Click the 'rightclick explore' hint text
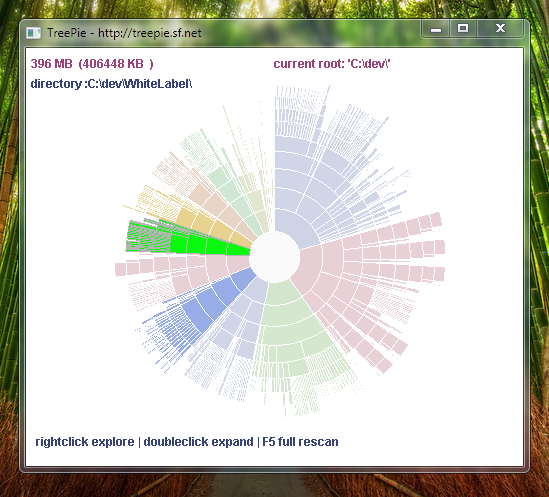The height and width of the screenshot is (497, 549). click(x=85, y=442)
